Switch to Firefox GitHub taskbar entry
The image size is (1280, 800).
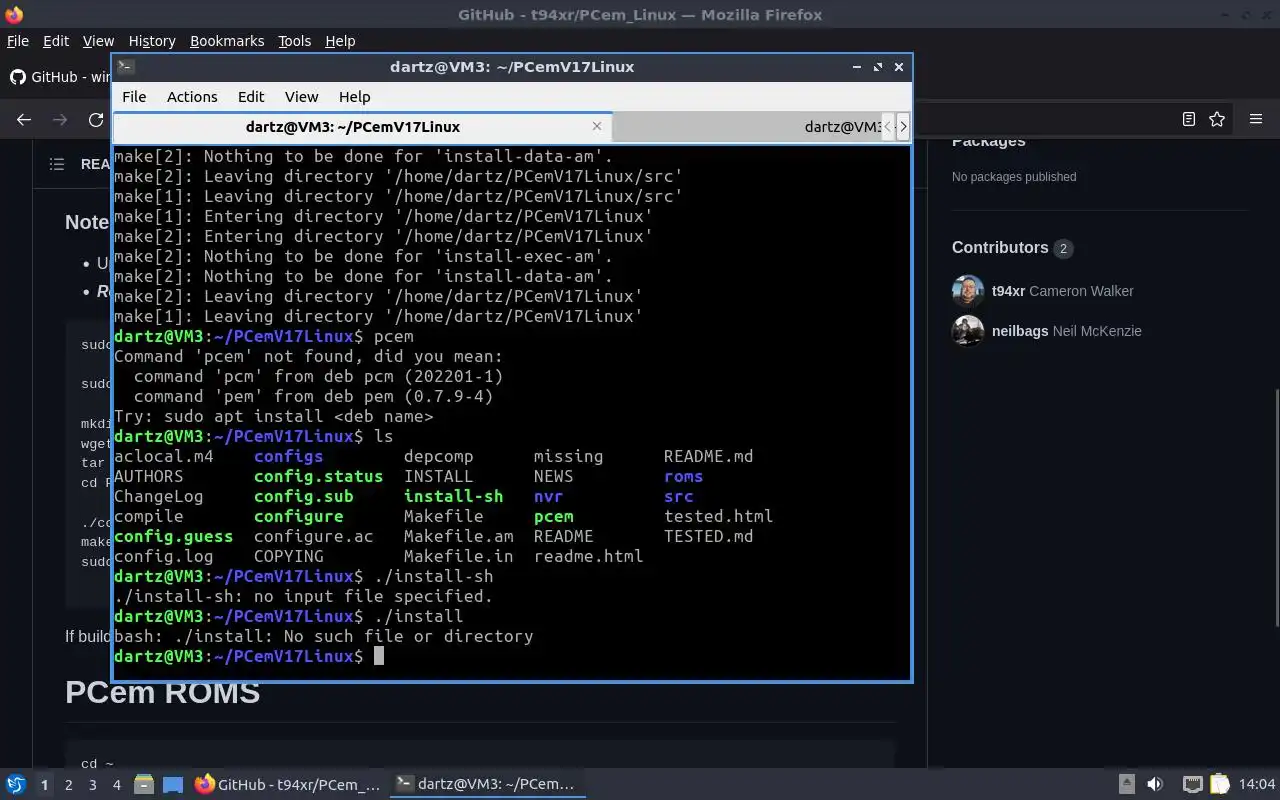[x=288, y=785]
